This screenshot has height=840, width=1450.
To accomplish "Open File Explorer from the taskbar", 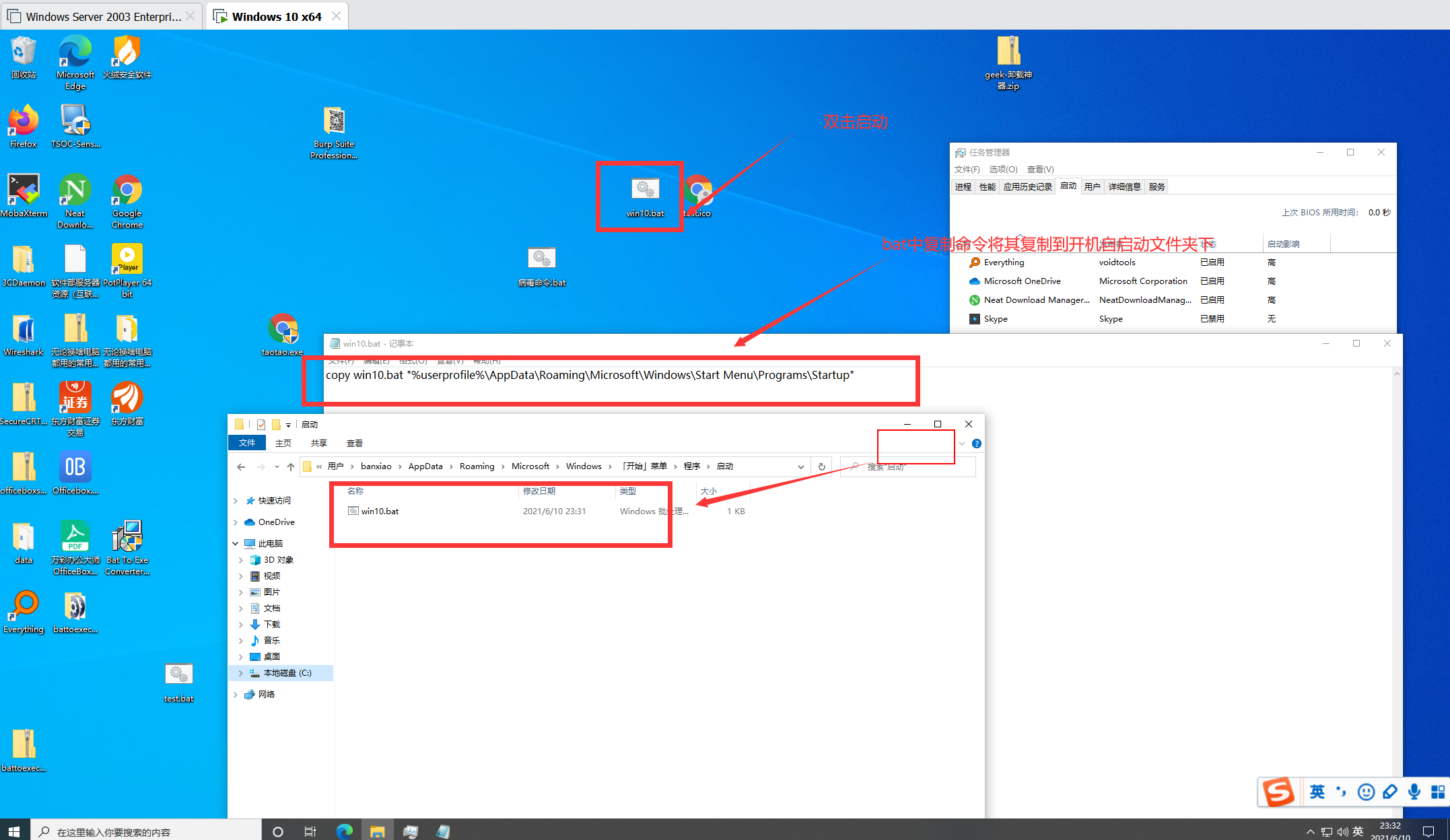I will click(377, 831).
